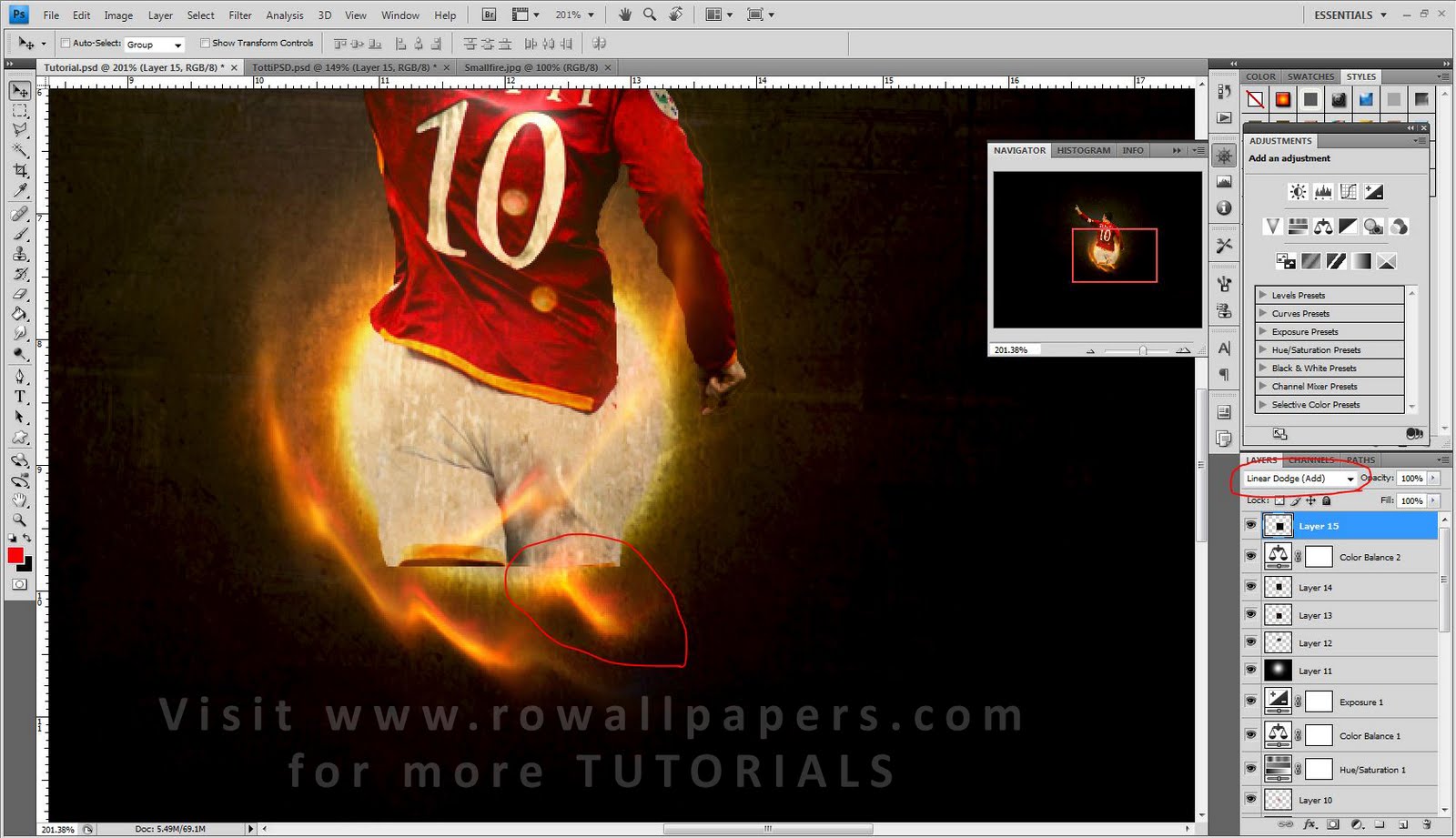Expand Channel Mixer Presets list

[1262, 386]
